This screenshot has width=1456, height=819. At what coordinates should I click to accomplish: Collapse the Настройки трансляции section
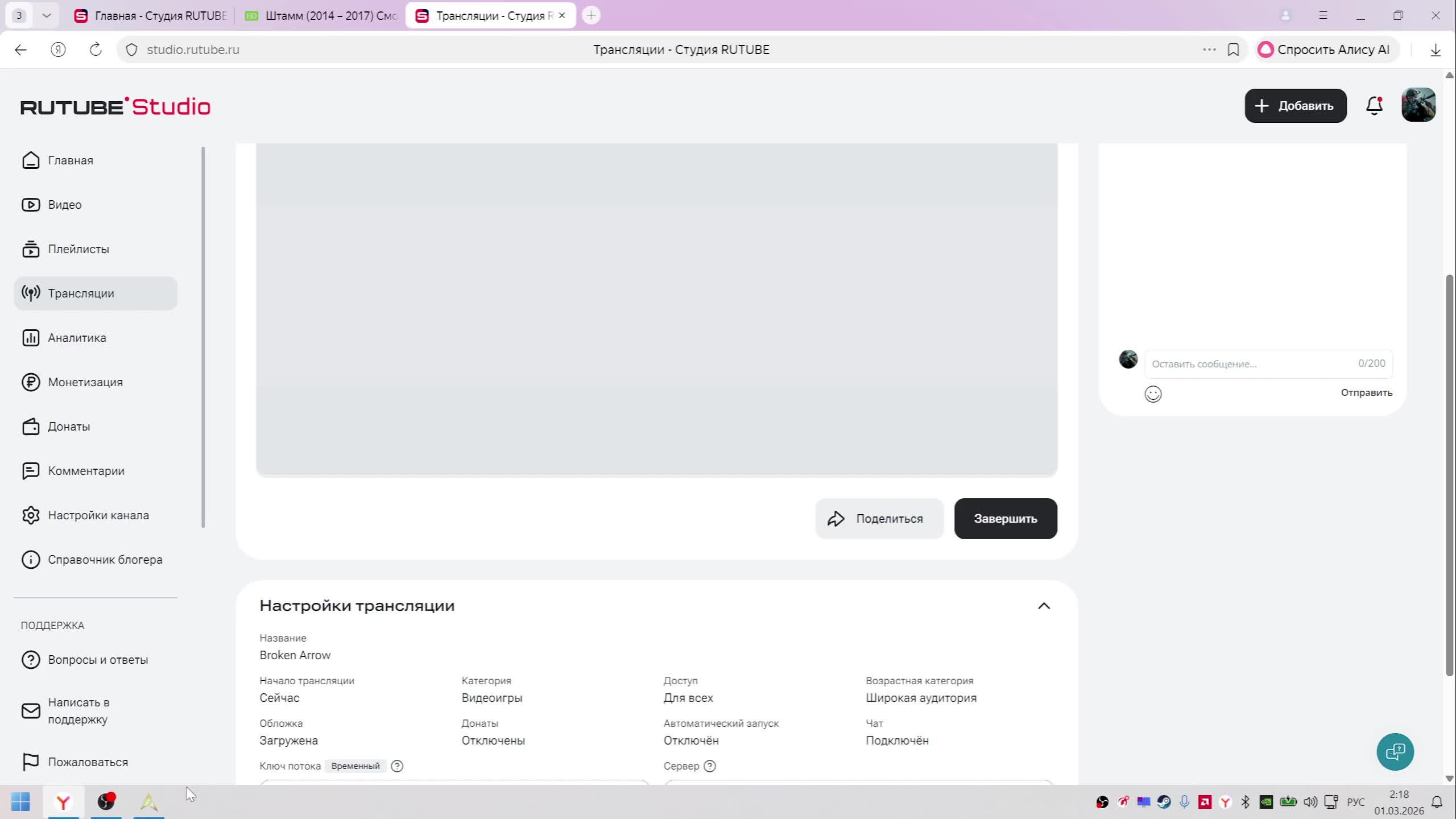pyautogui.click(x=1044, y=606)
